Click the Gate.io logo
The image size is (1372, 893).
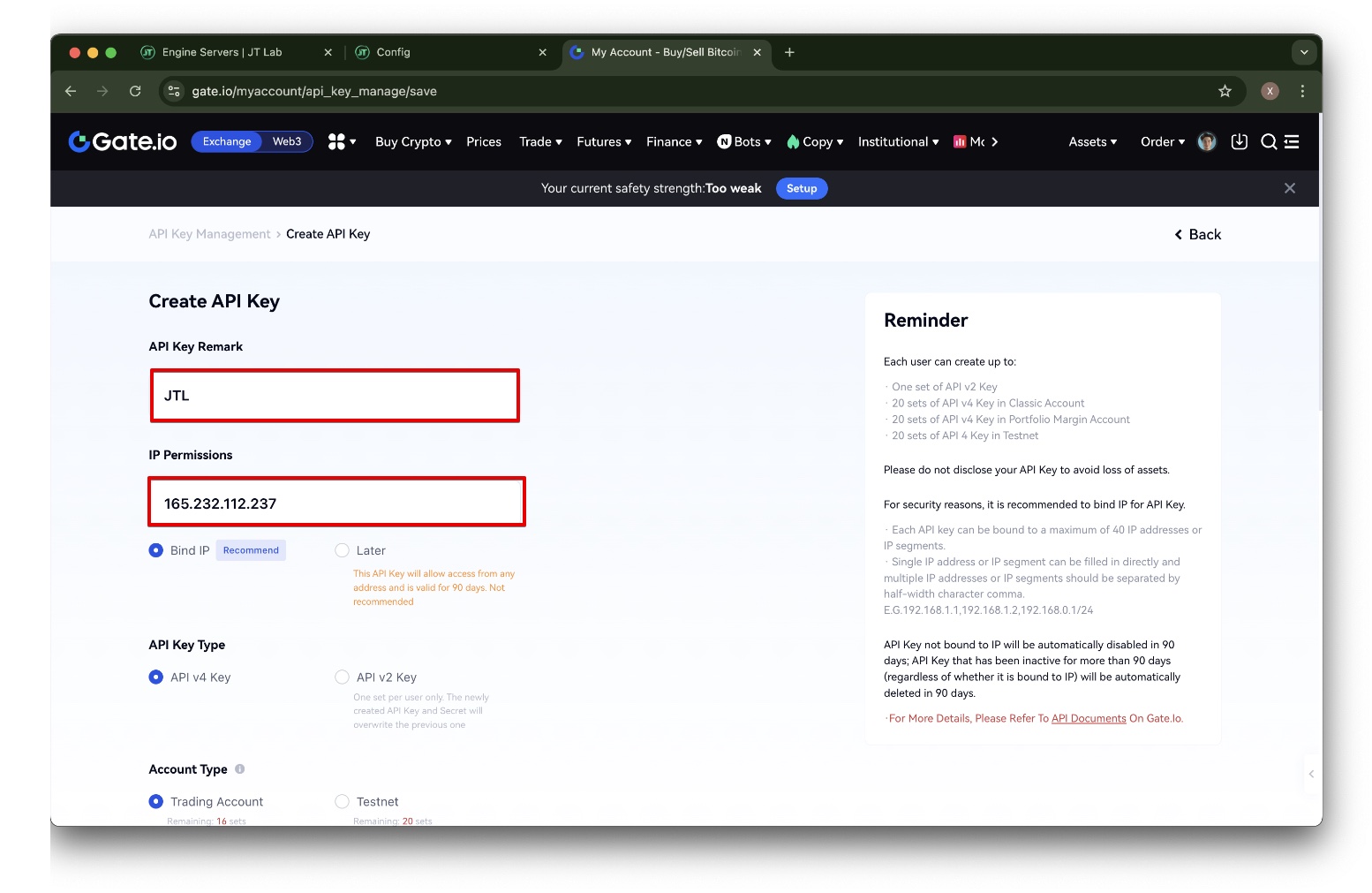coord(123,141)
